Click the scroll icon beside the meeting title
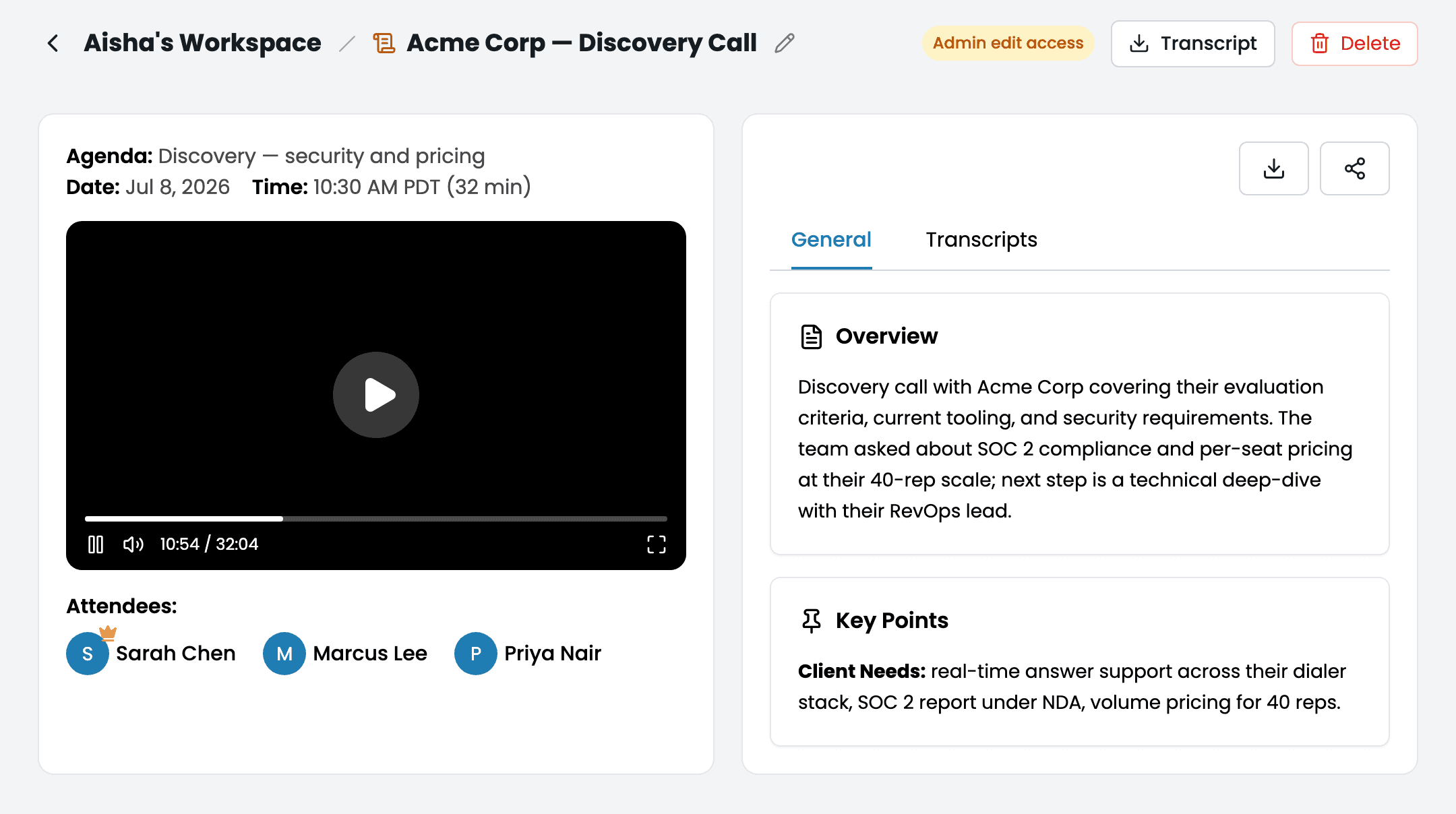The image size is (1456, 814). (x=384, y=43)
